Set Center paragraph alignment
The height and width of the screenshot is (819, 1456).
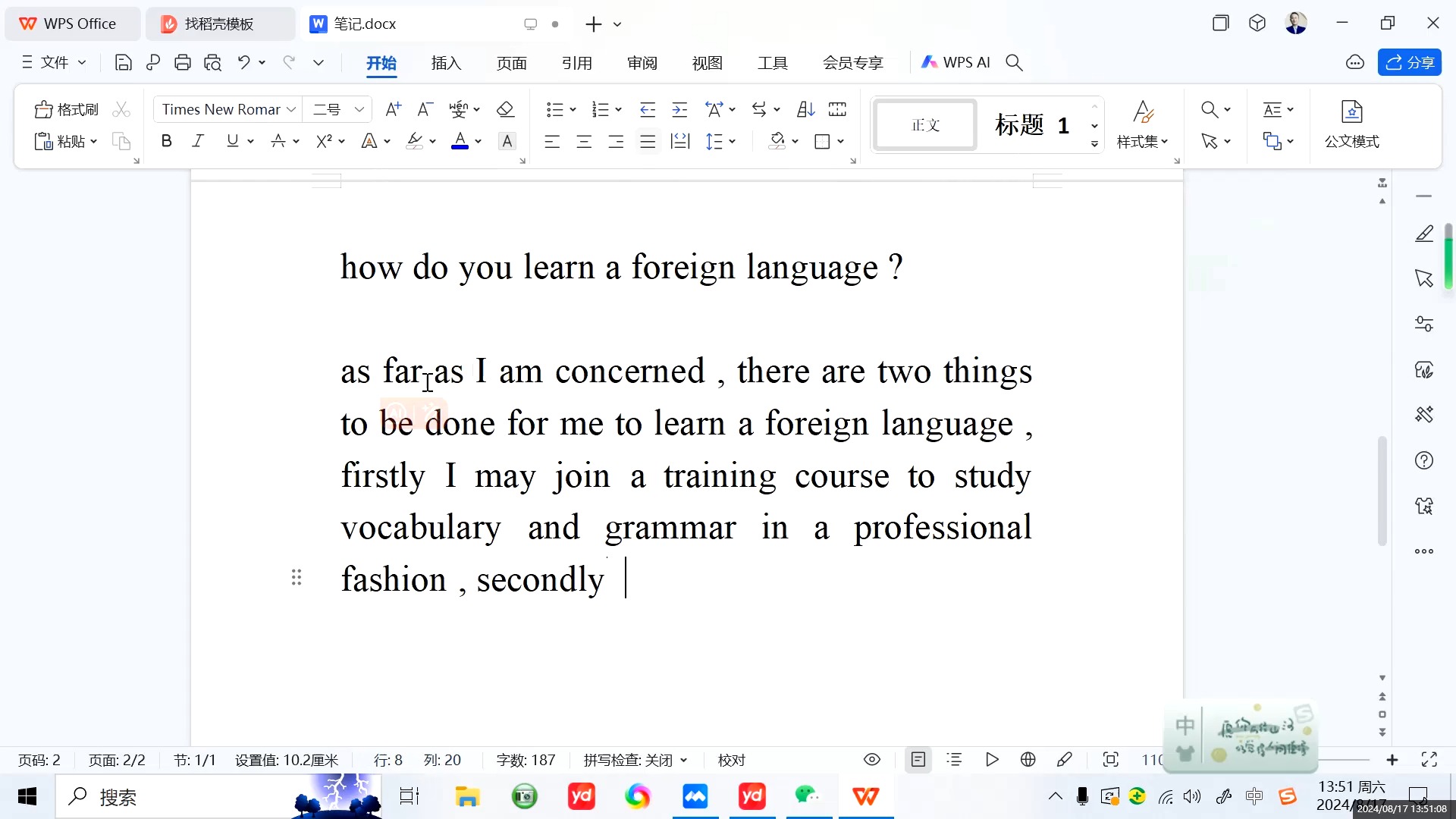click(x=584, y=142)
